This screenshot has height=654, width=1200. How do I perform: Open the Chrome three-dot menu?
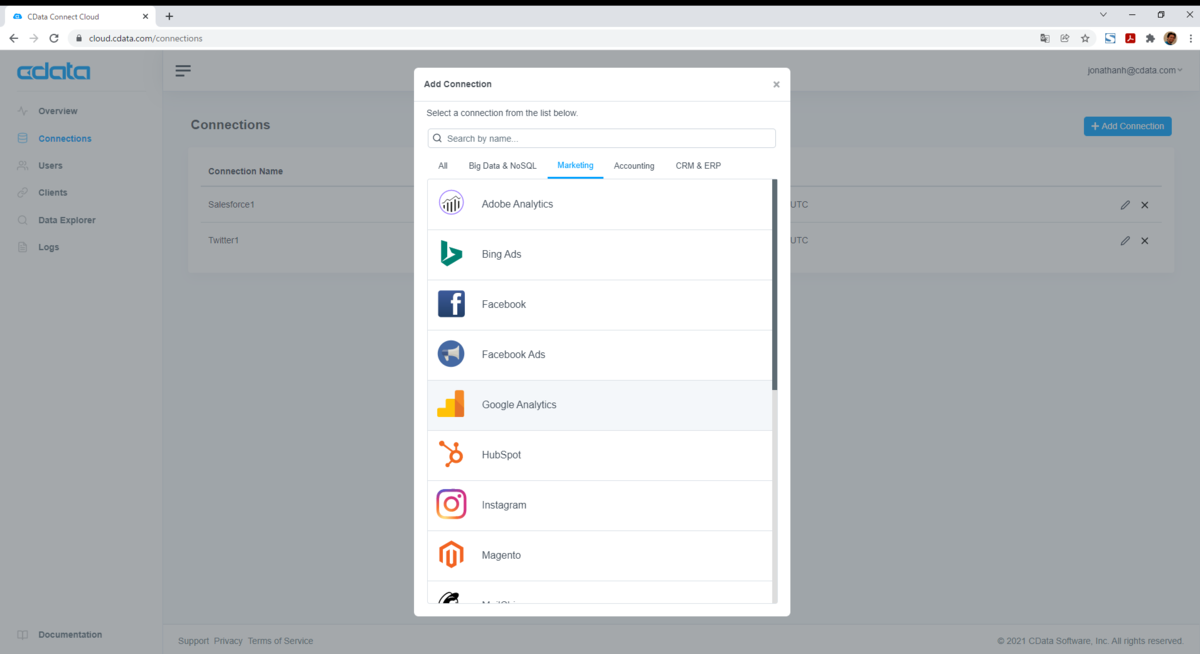tap(1190, 38)
